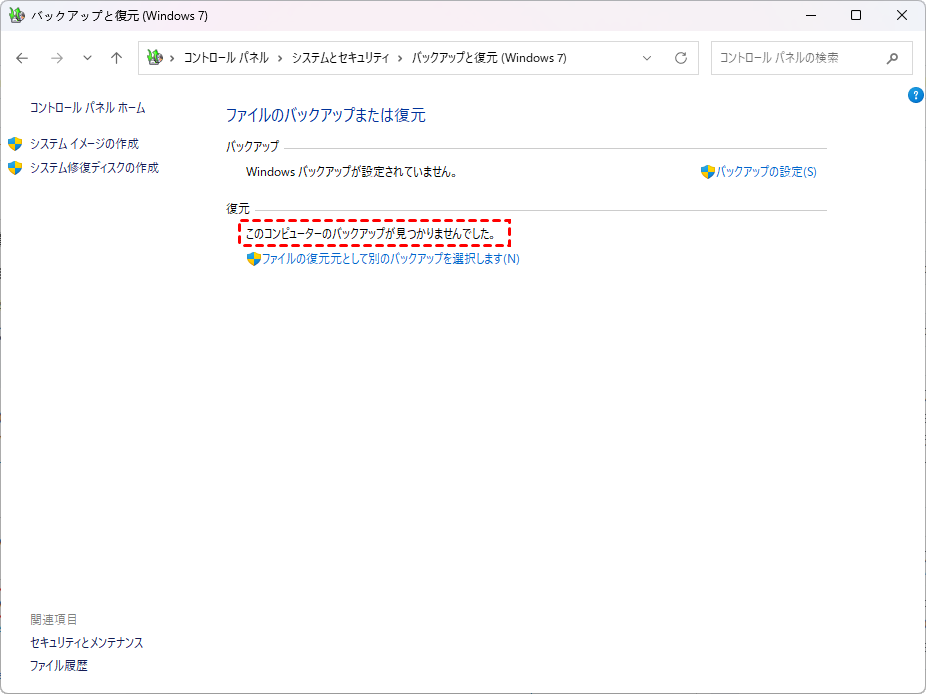Click the magnifier search icon
Viewport: 926px width, 694px height.
[892, 58]
